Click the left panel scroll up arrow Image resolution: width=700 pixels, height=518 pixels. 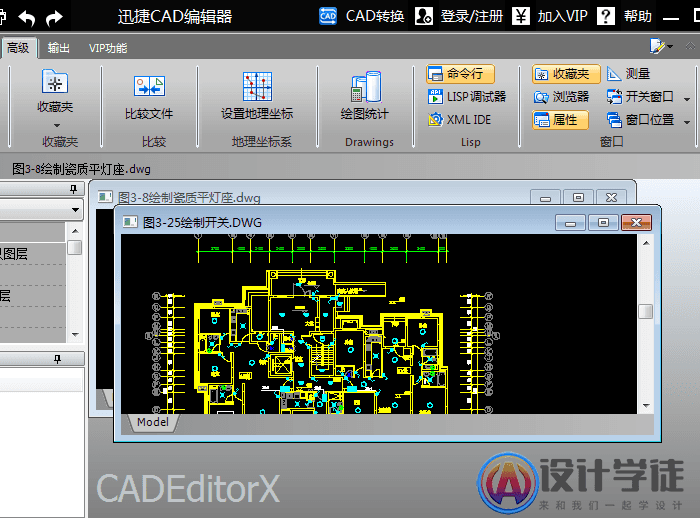(75, 231)
